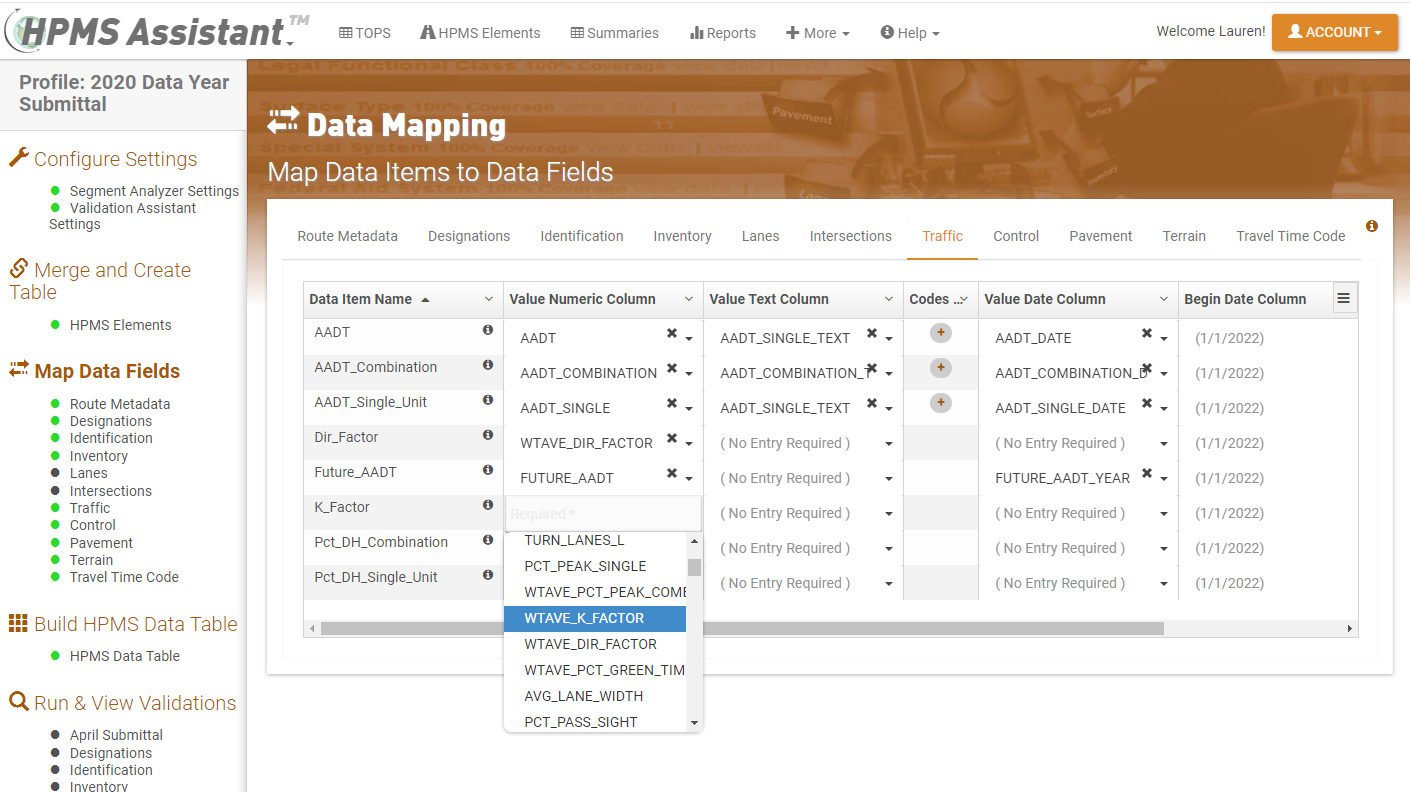Open the Value Text Column header menu
Viewport: 1410px width, 792px height.
[x=889, y=299]
